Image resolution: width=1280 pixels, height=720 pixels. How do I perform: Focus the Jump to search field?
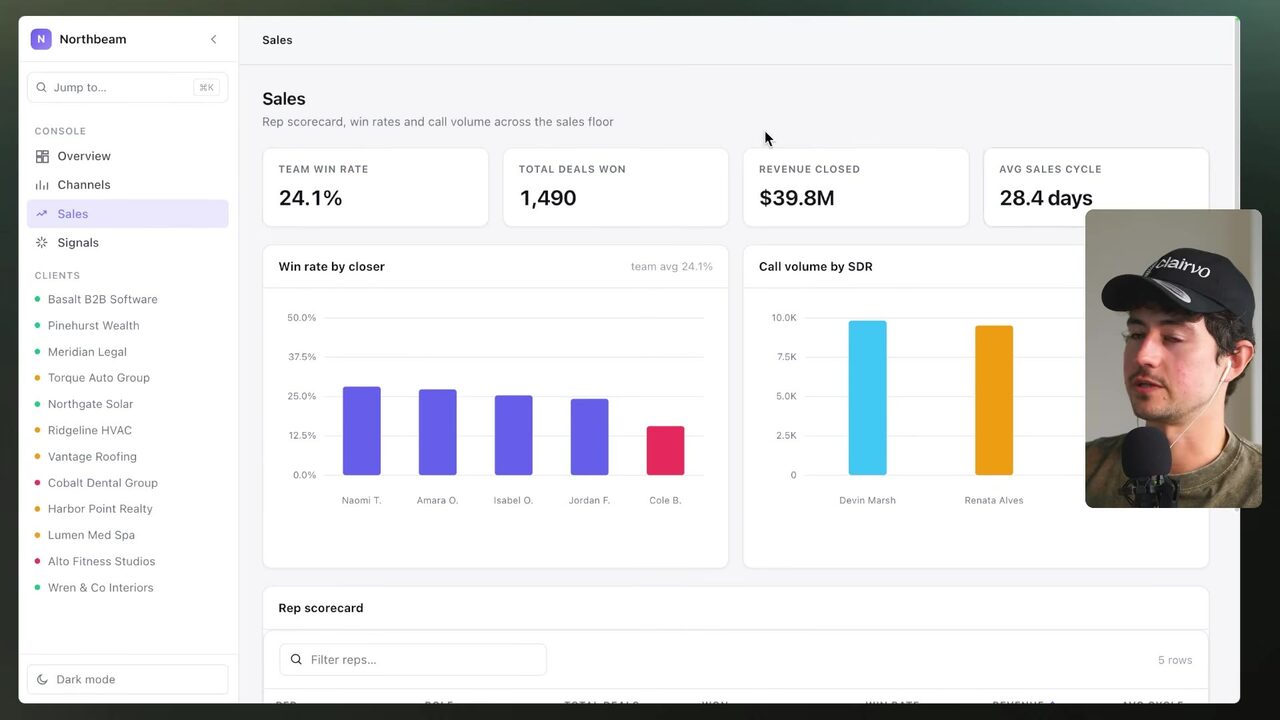coord(128,87)
